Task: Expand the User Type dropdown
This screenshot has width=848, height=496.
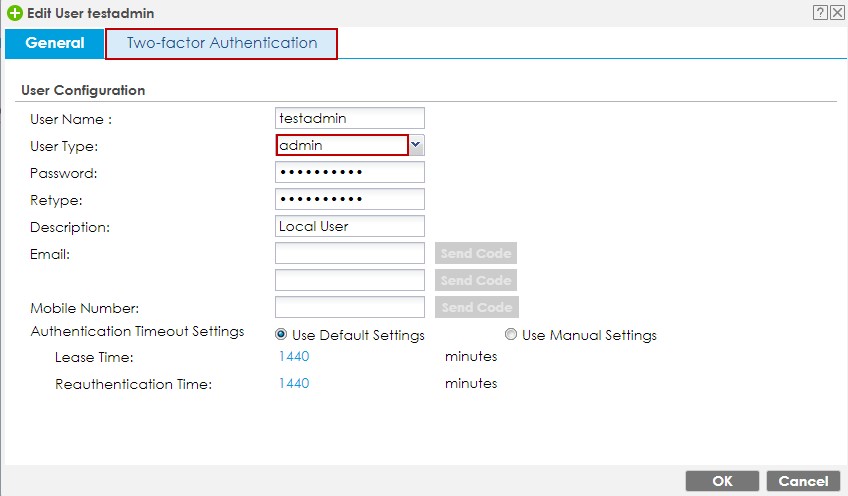Action: [416, 146]
